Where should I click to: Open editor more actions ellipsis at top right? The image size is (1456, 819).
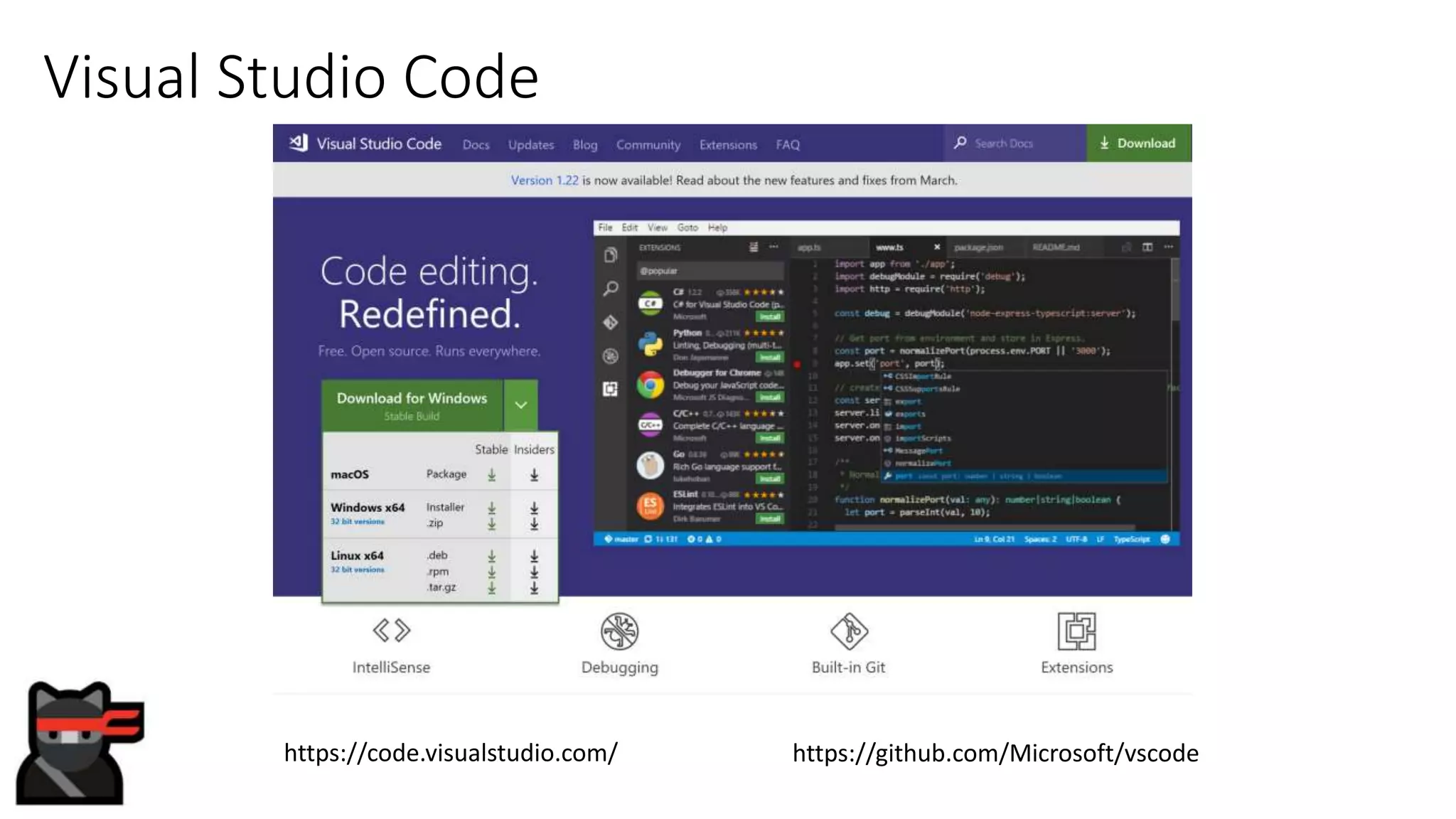pos(1169,247)
